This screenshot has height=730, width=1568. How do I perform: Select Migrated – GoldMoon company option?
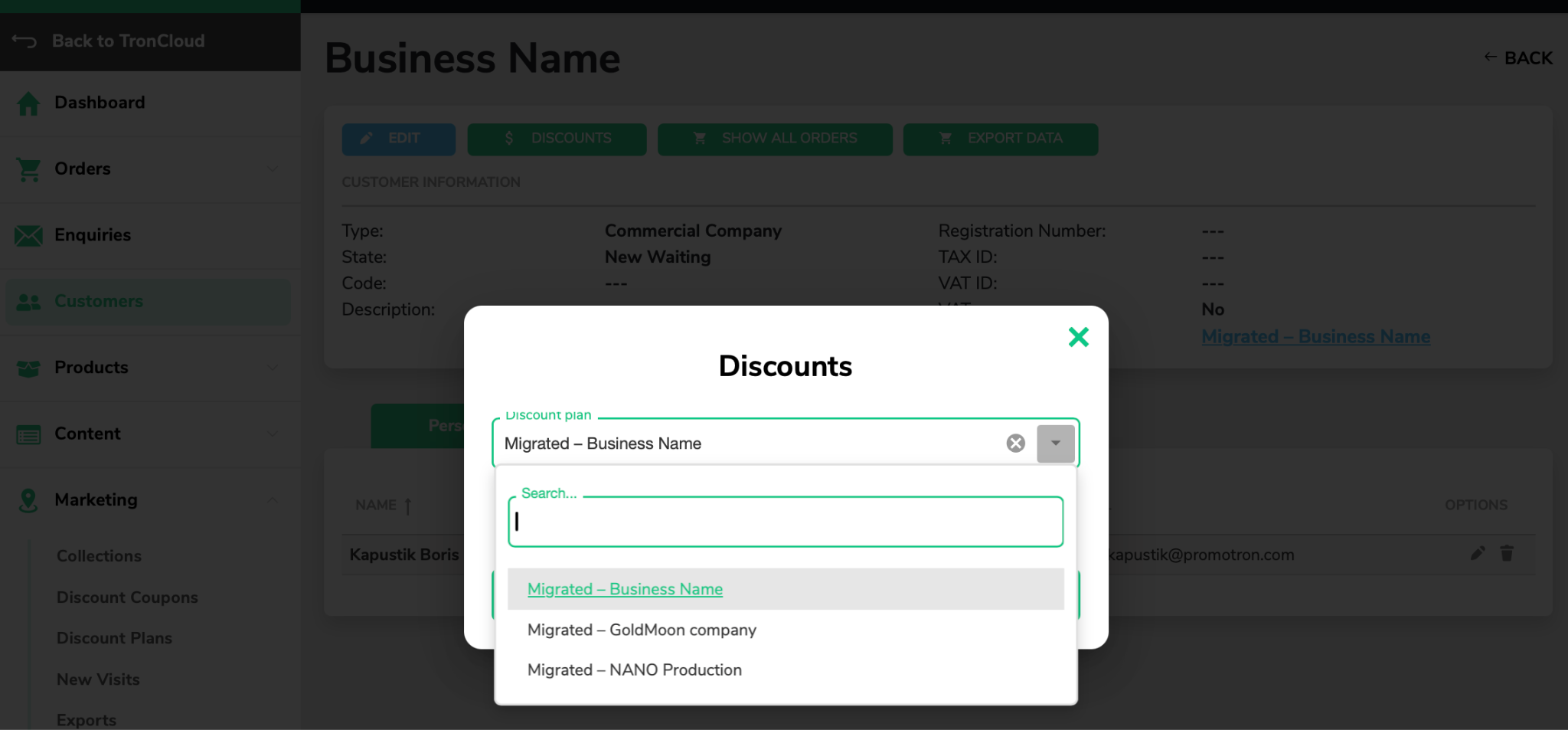786,630
